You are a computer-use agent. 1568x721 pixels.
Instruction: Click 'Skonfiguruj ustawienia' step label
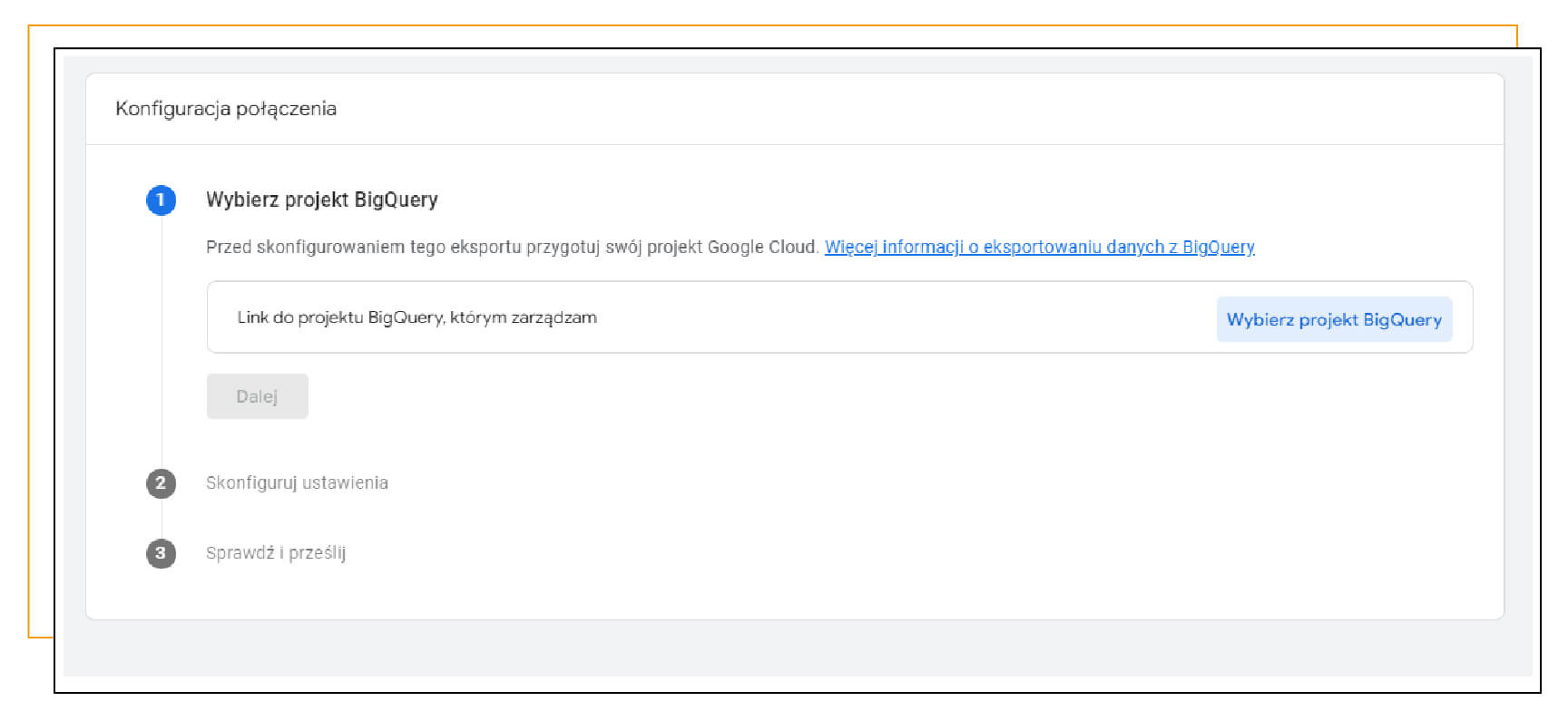point(297,482)
